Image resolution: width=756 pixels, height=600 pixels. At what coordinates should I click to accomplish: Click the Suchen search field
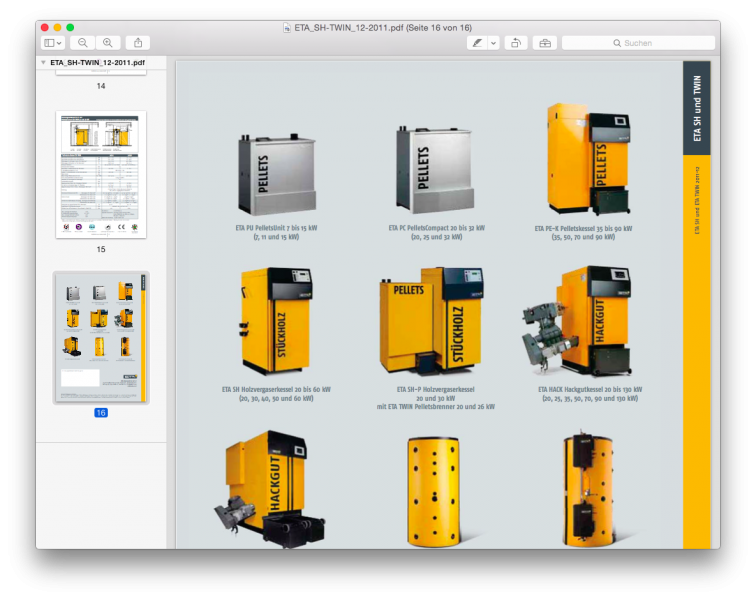[638, 43]
